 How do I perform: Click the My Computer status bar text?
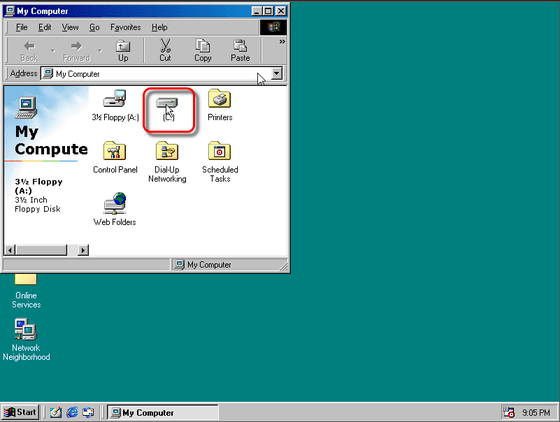(209, 265)
